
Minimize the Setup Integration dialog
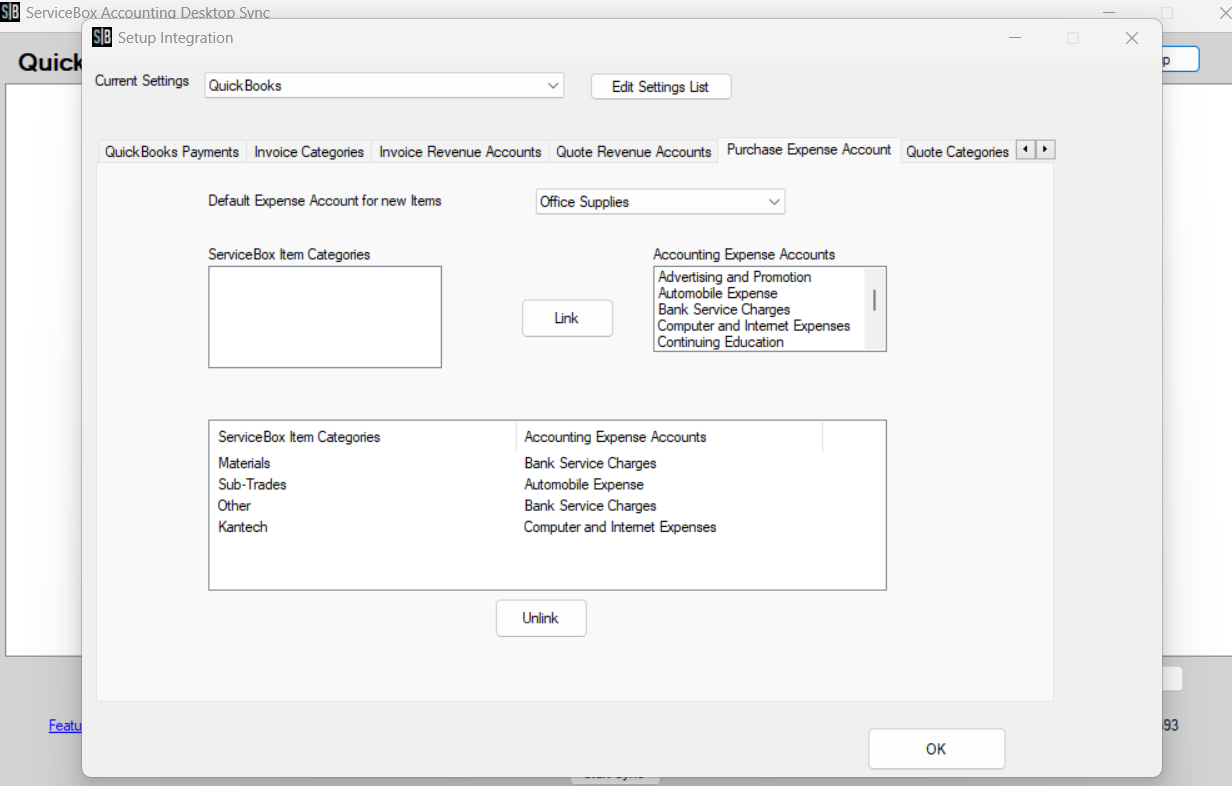1015,38
